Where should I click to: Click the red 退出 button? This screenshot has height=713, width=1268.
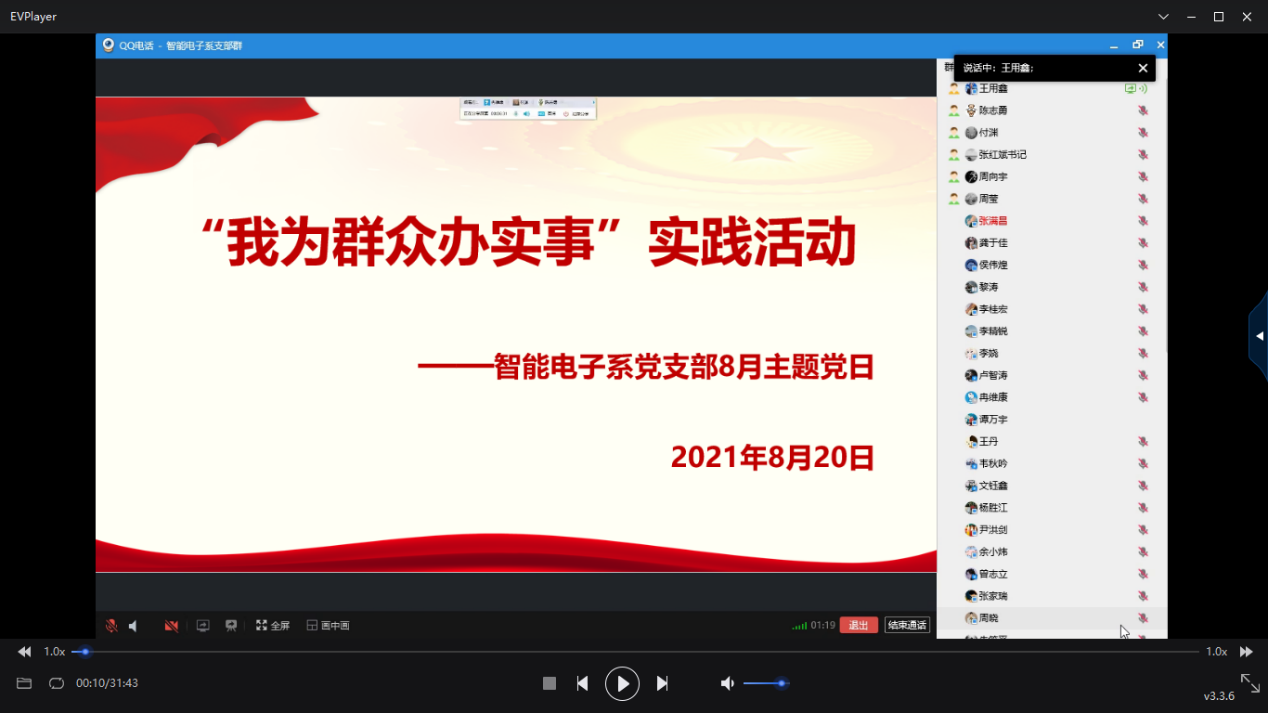pyautogui.click(x=858, y=625)
